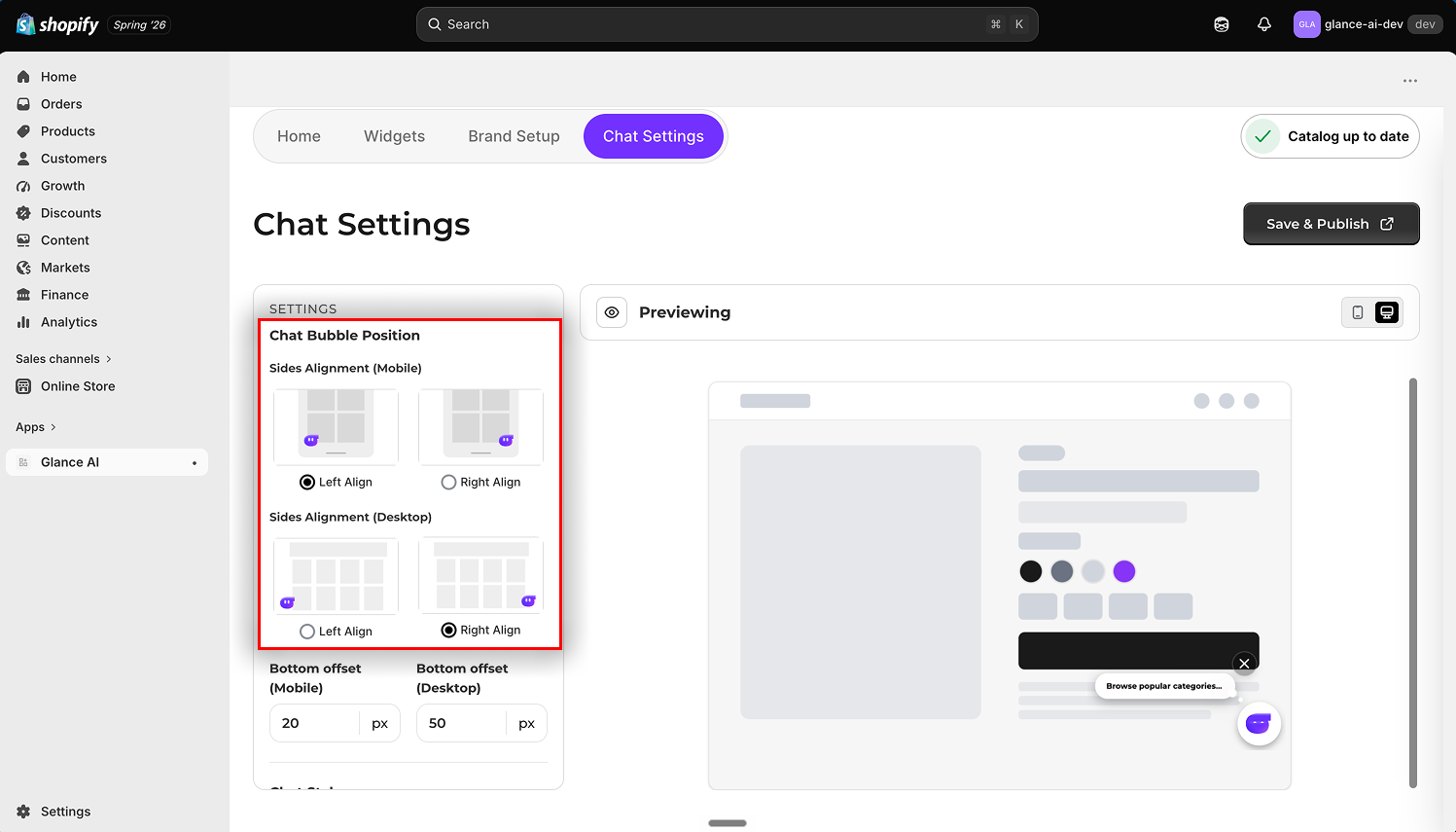Click the Products tag icon
Viewport: 1456px width, 832px height.
click(x=23, y=131)
